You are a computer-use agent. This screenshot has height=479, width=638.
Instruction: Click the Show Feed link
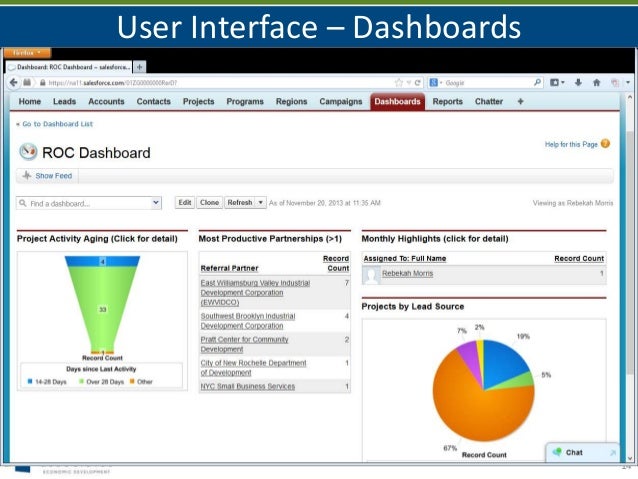click(x=53, y=175)
